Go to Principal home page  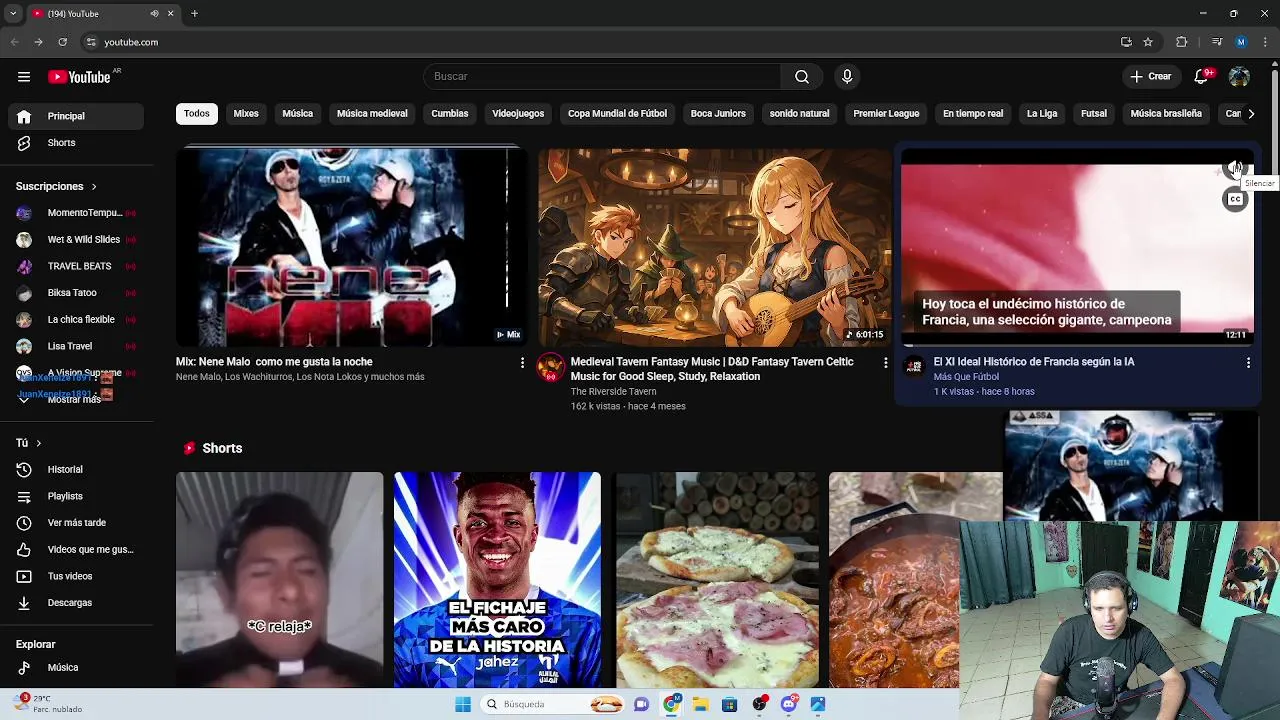(x=77, y=116)
